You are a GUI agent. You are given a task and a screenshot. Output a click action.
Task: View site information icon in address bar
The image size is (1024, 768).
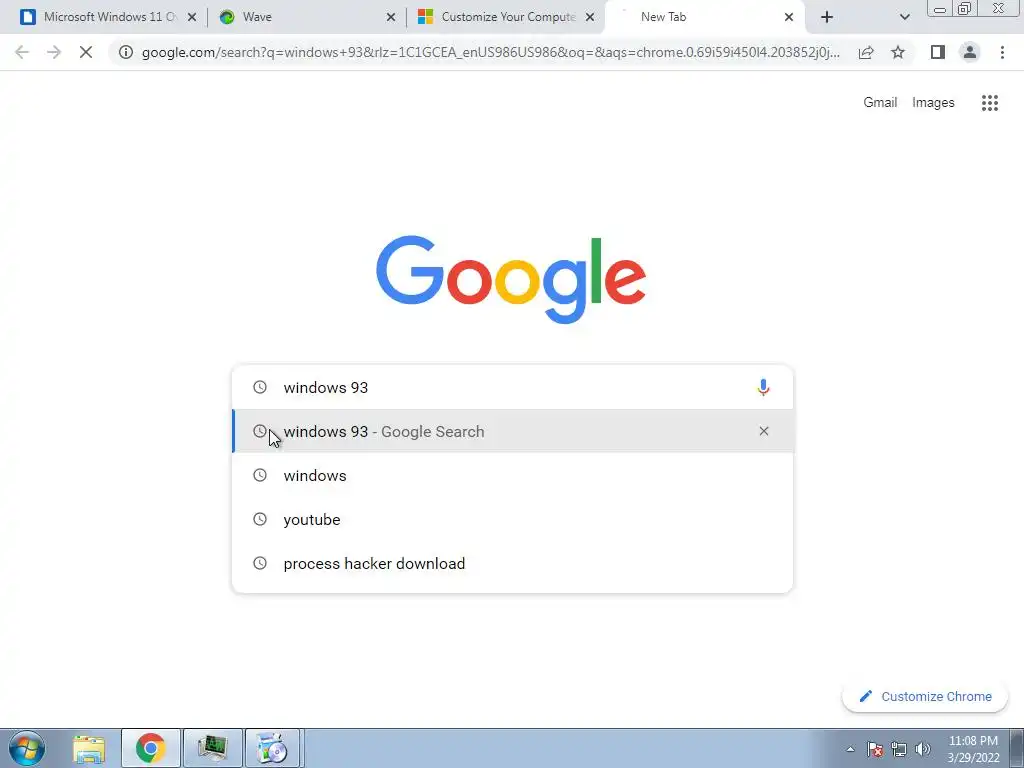coord(126,52)
